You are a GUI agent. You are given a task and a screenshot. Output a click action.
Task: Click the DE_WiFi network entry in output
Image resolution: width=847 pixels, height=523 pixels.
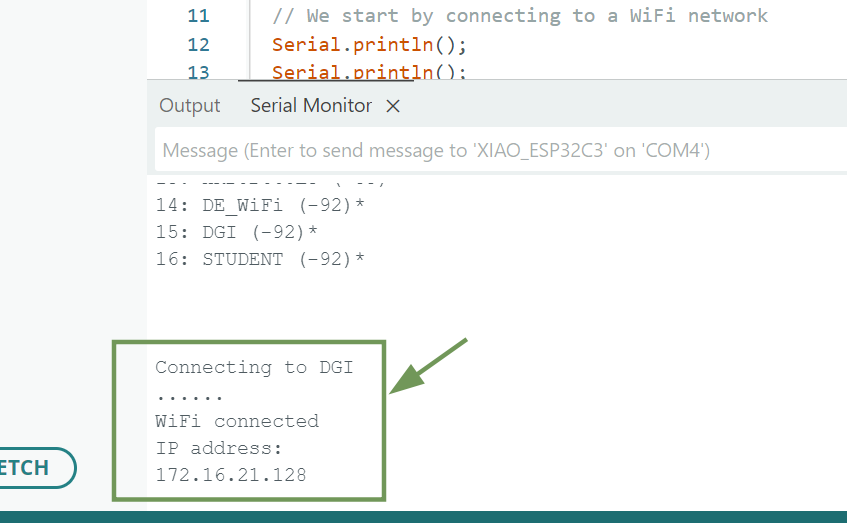260,205
